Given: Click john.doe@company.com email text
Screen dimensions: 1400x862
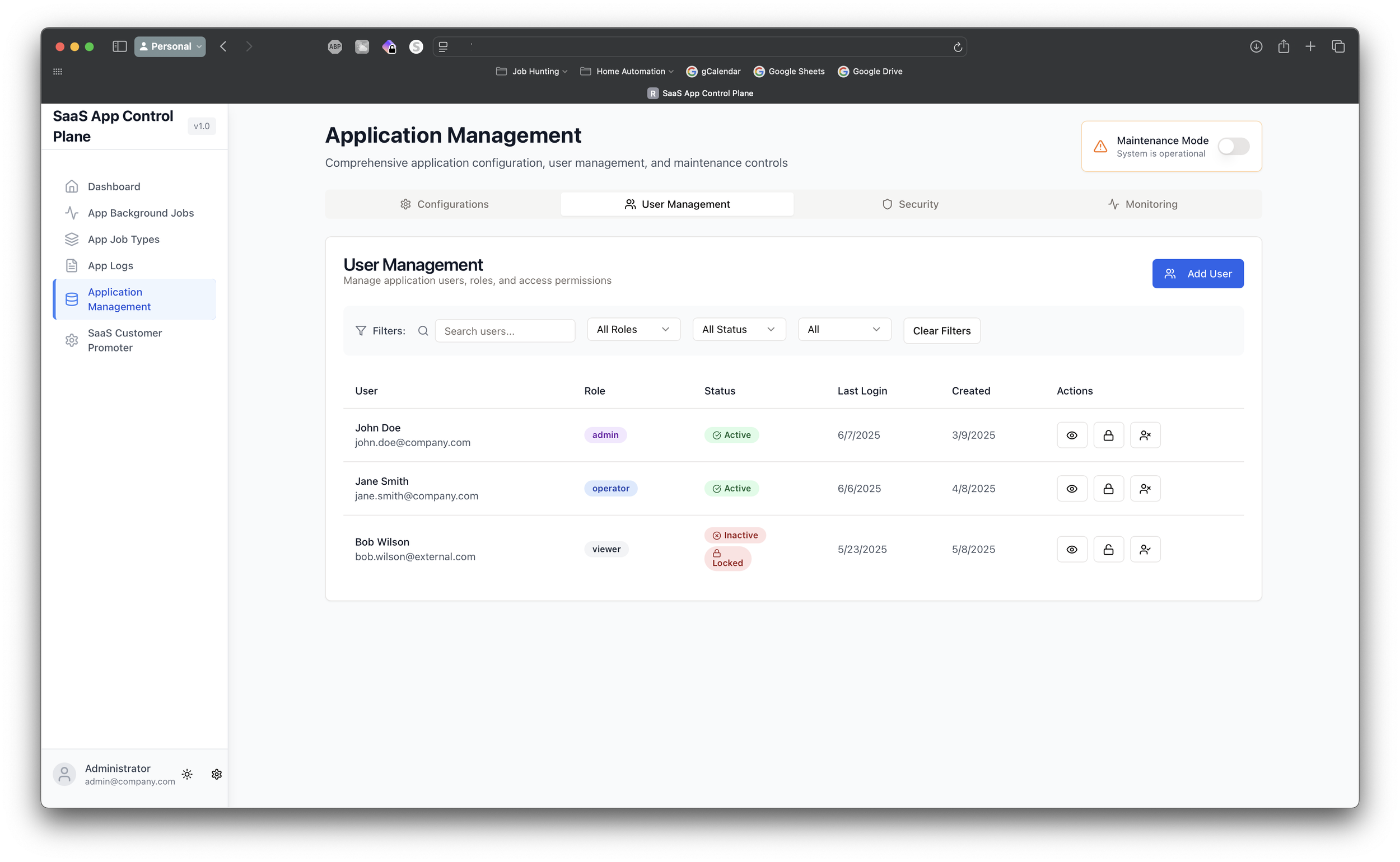Looking at the screenshot, I should tap(413, 442).
